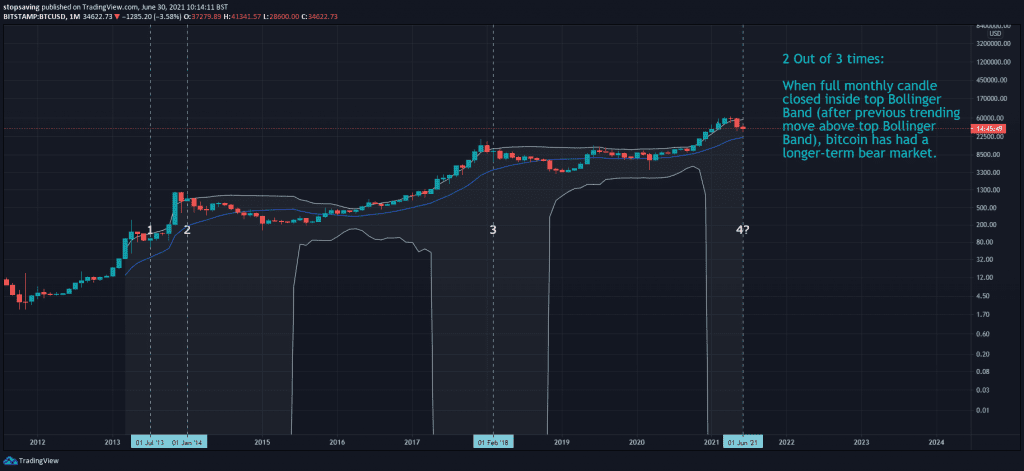Click the 2019 time axis label
1024x471 pixels.
pyautogui.click(x=562, y=442)
